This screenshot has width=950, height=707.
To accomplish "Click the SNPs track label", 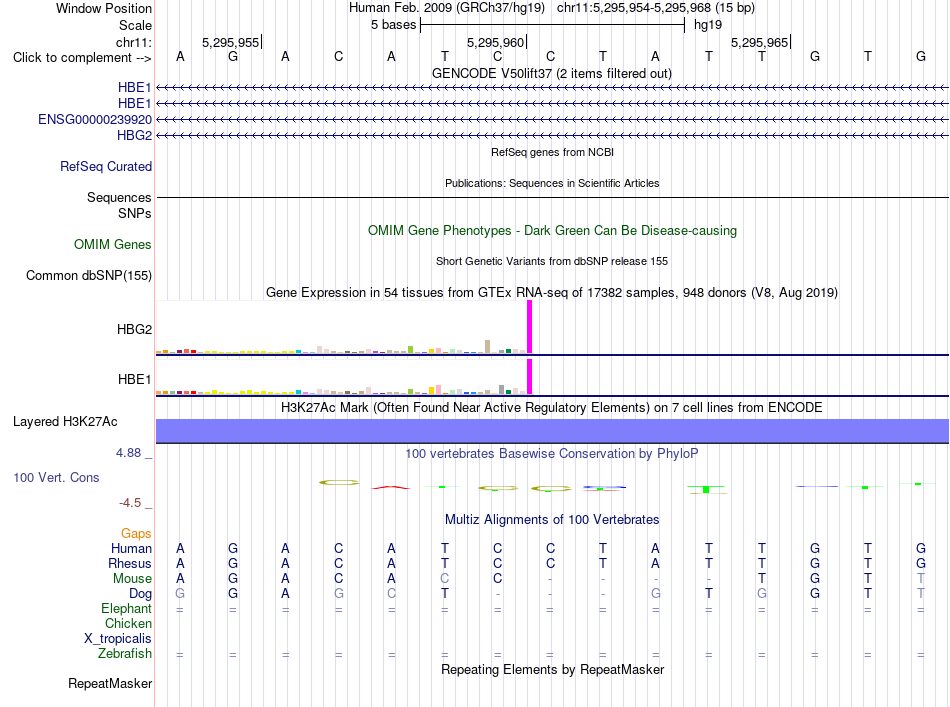I will [x=135, y=213].
